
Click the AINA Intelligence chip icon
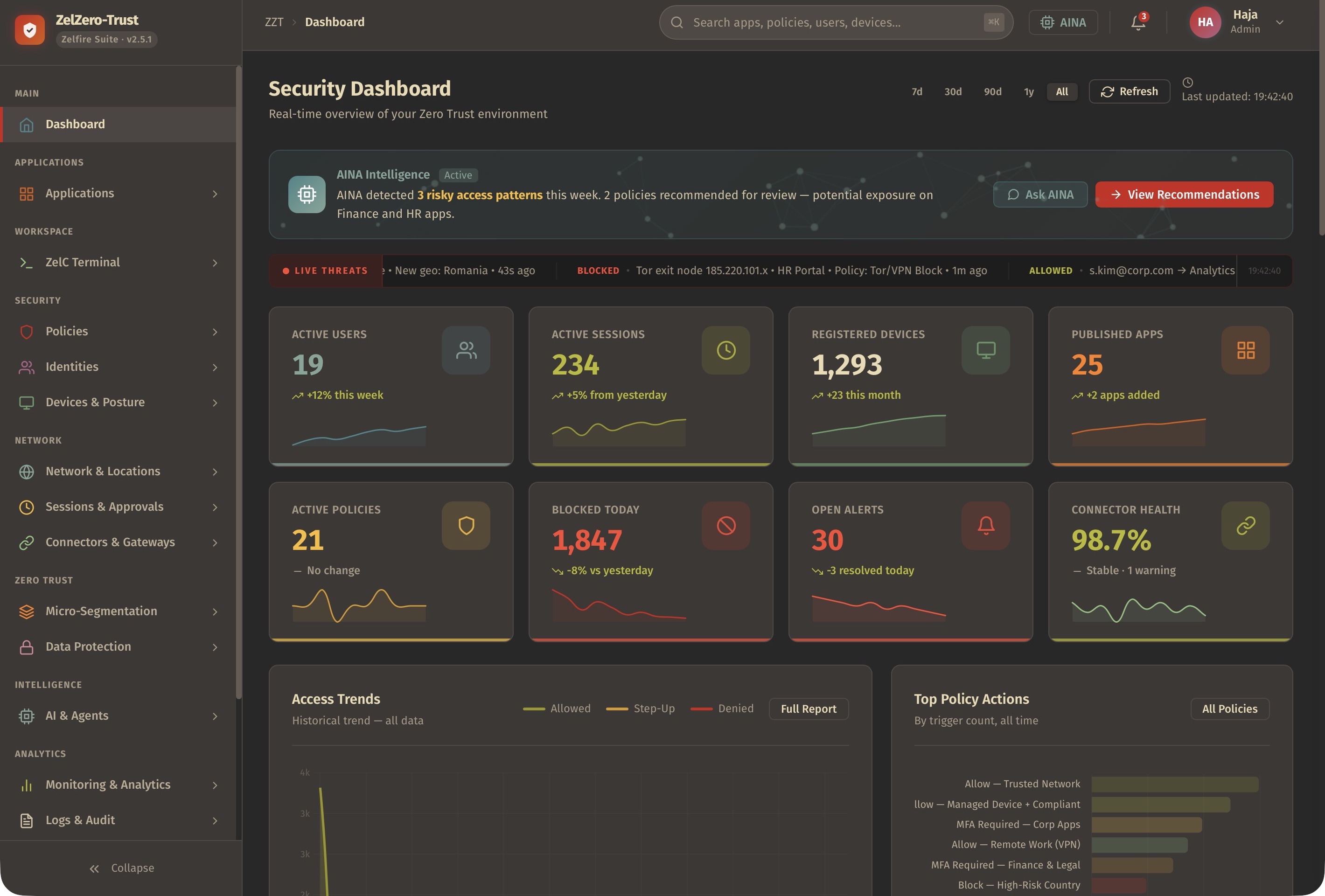click(307, 194)
